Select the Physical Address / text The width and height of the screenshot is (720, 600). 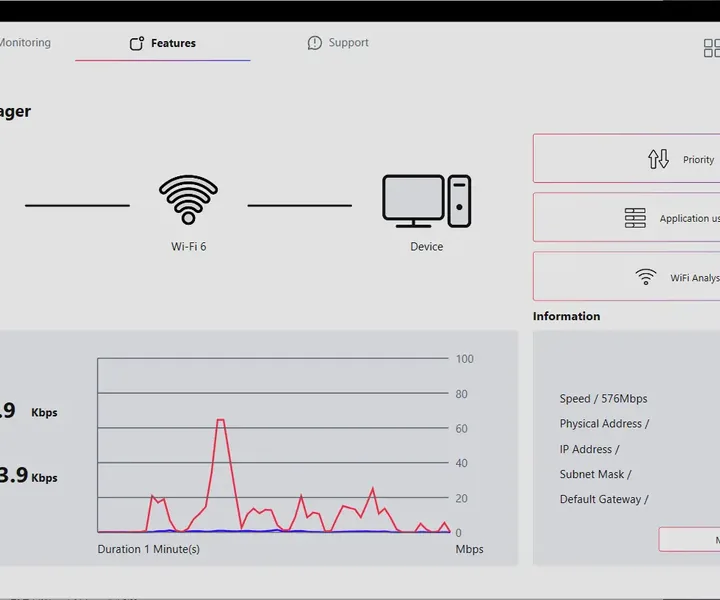[x=604, y=424]
